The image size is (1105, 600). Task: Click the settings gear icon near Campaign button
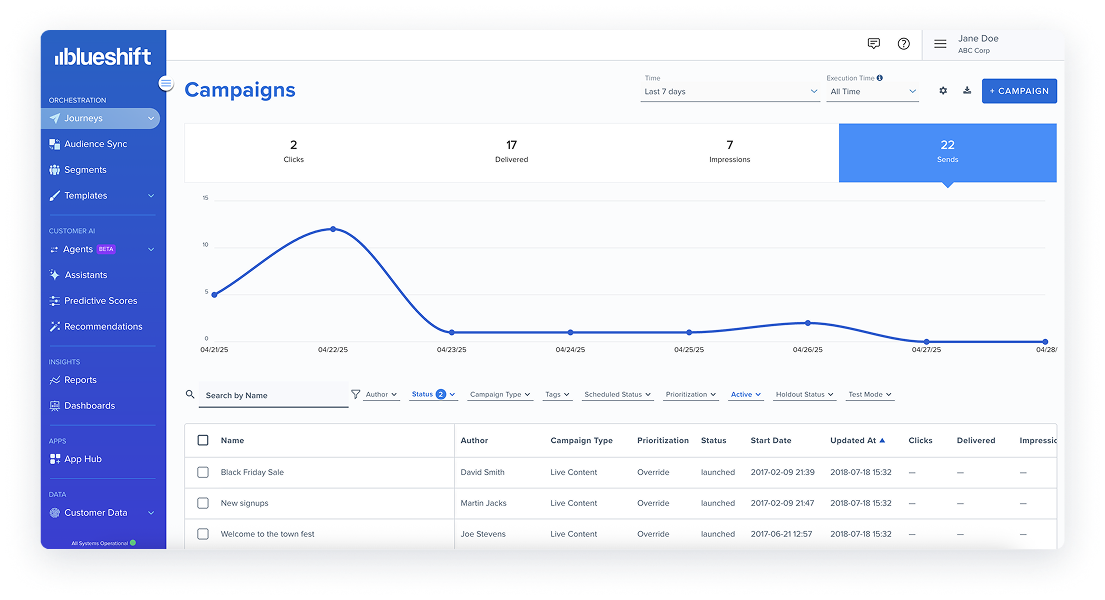(942, 91)
